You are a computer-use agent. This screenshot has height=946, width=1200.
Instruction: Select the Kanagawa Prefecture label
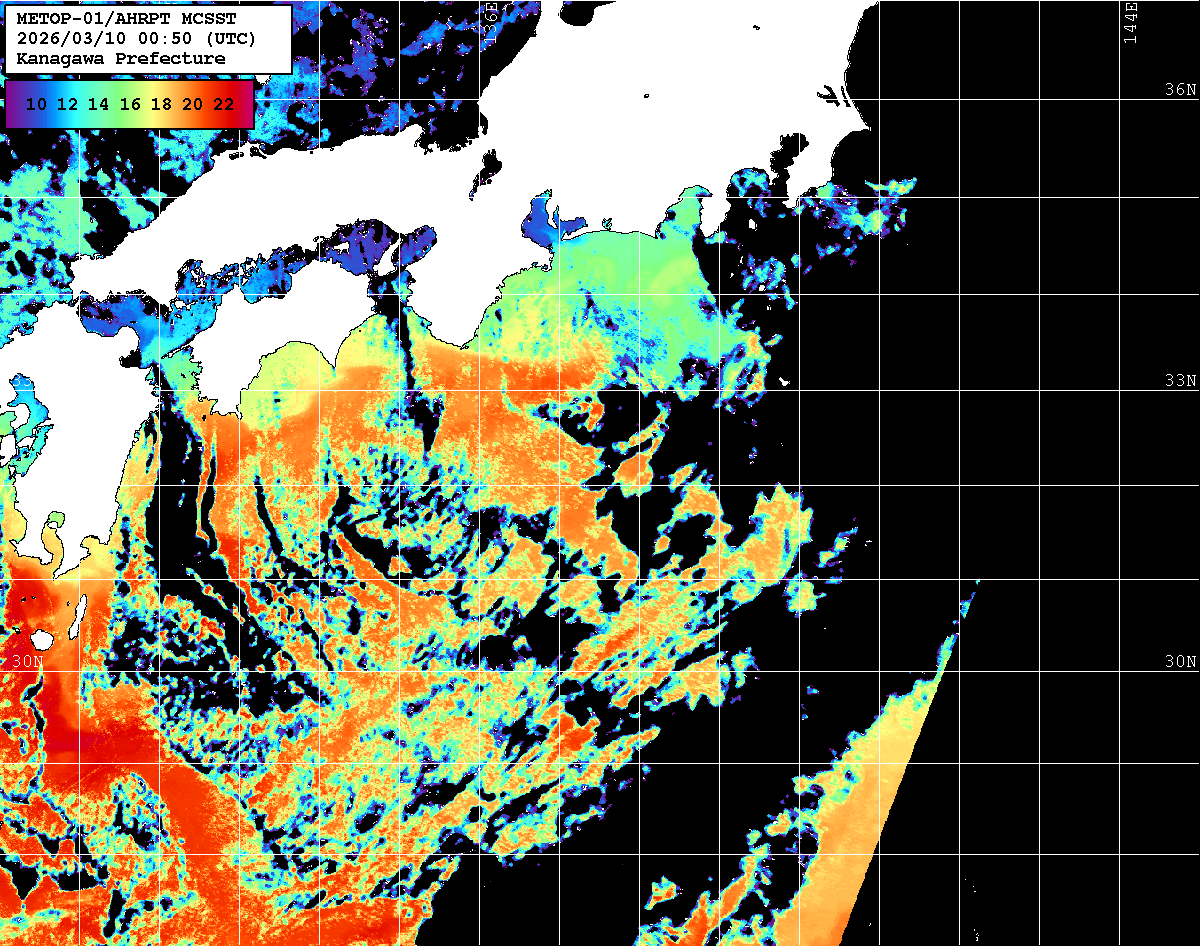coord(121,59)
